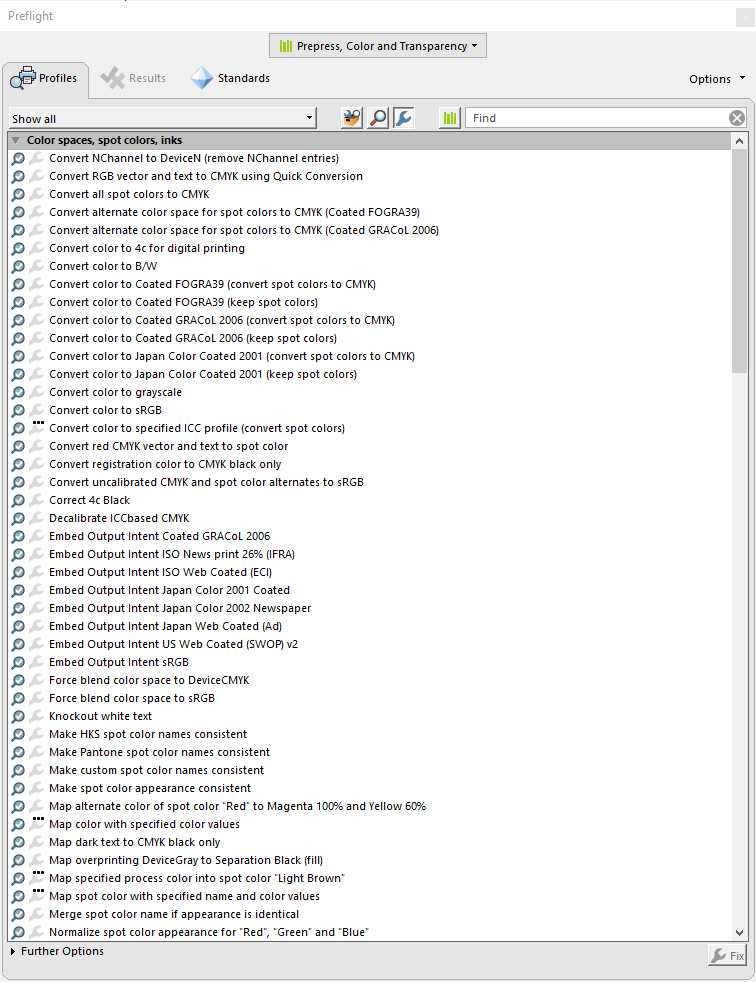Select Make Pantone spot color names consistent
The height and width of the screenshot is (982, 756).
click(160, 752)
